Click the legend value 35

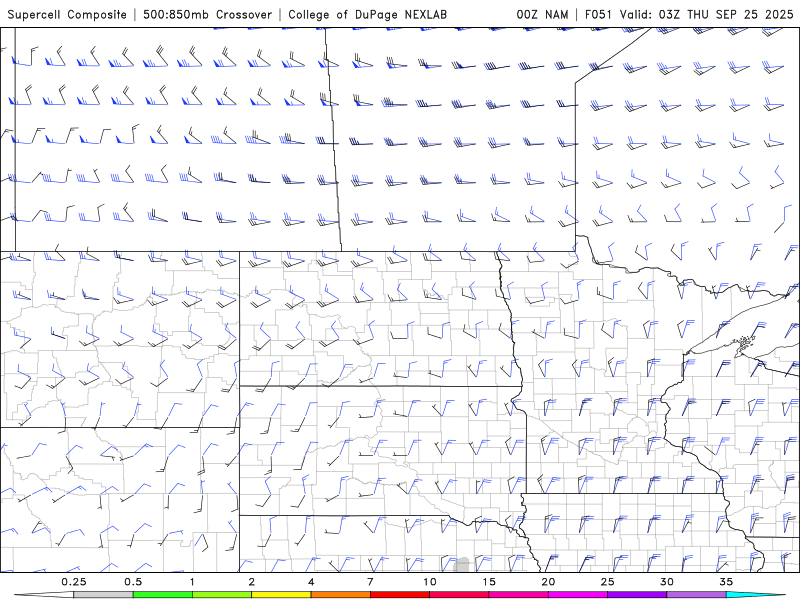726,582
